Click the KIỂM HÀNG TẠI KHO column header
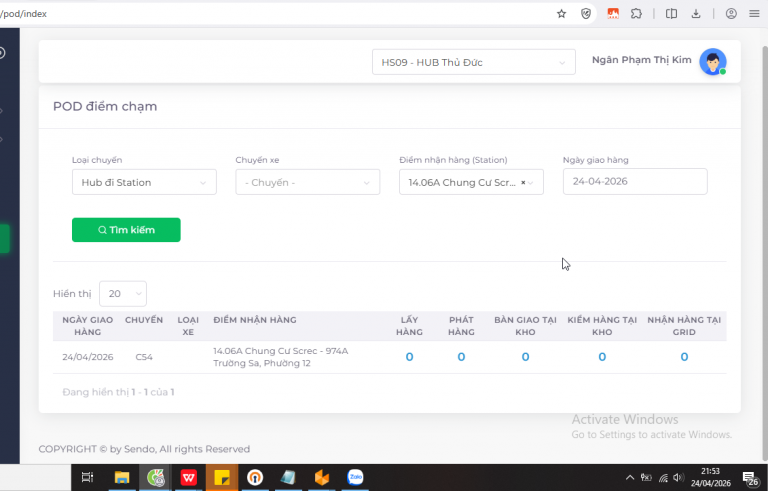The width and height of the screenshot is (768, 491). (x=602, y=326)
